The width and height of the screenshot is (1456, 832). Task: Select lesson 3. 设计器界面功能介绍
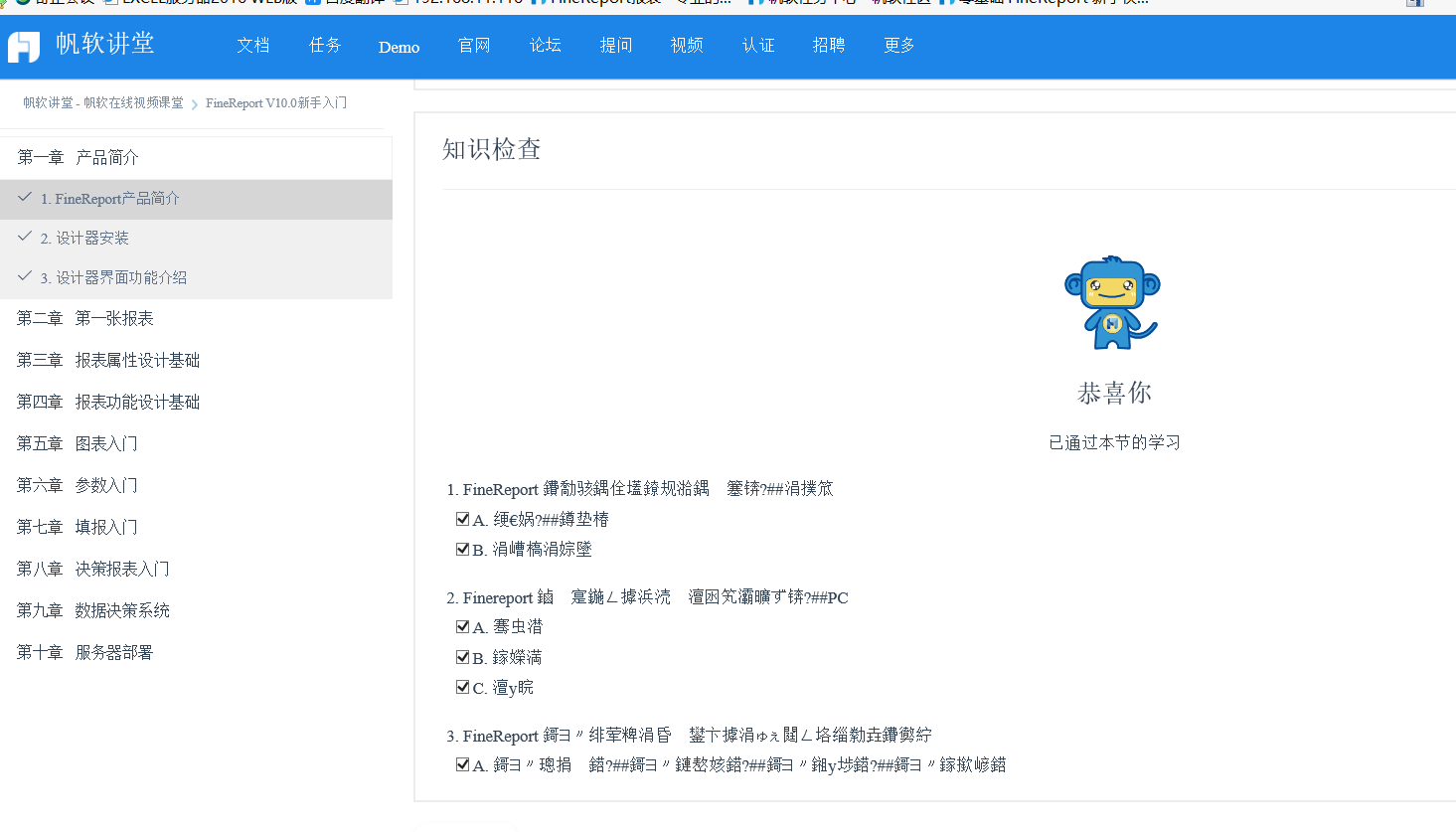tap(196, 278)
